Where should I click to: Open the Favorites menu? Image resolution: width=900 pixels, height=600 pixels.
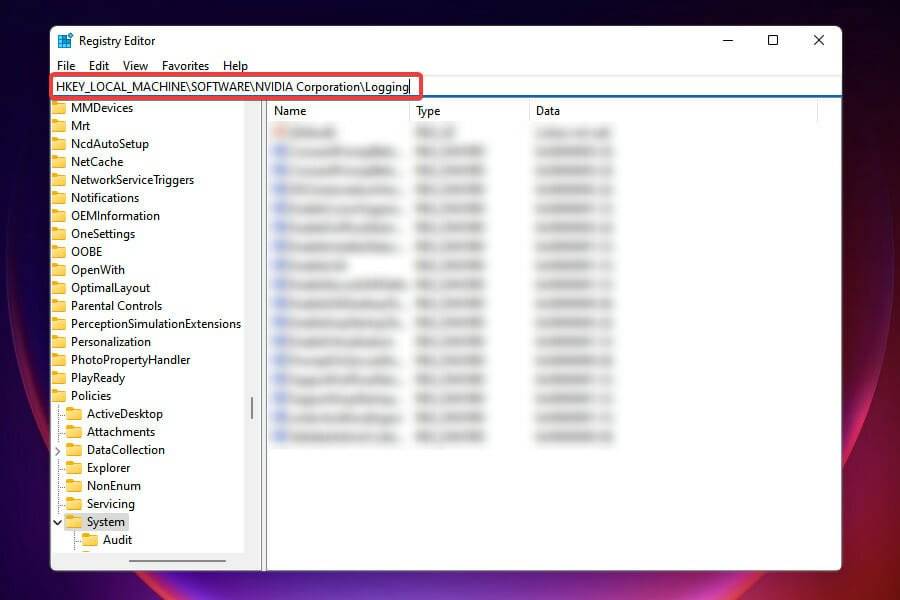[185, 65]
